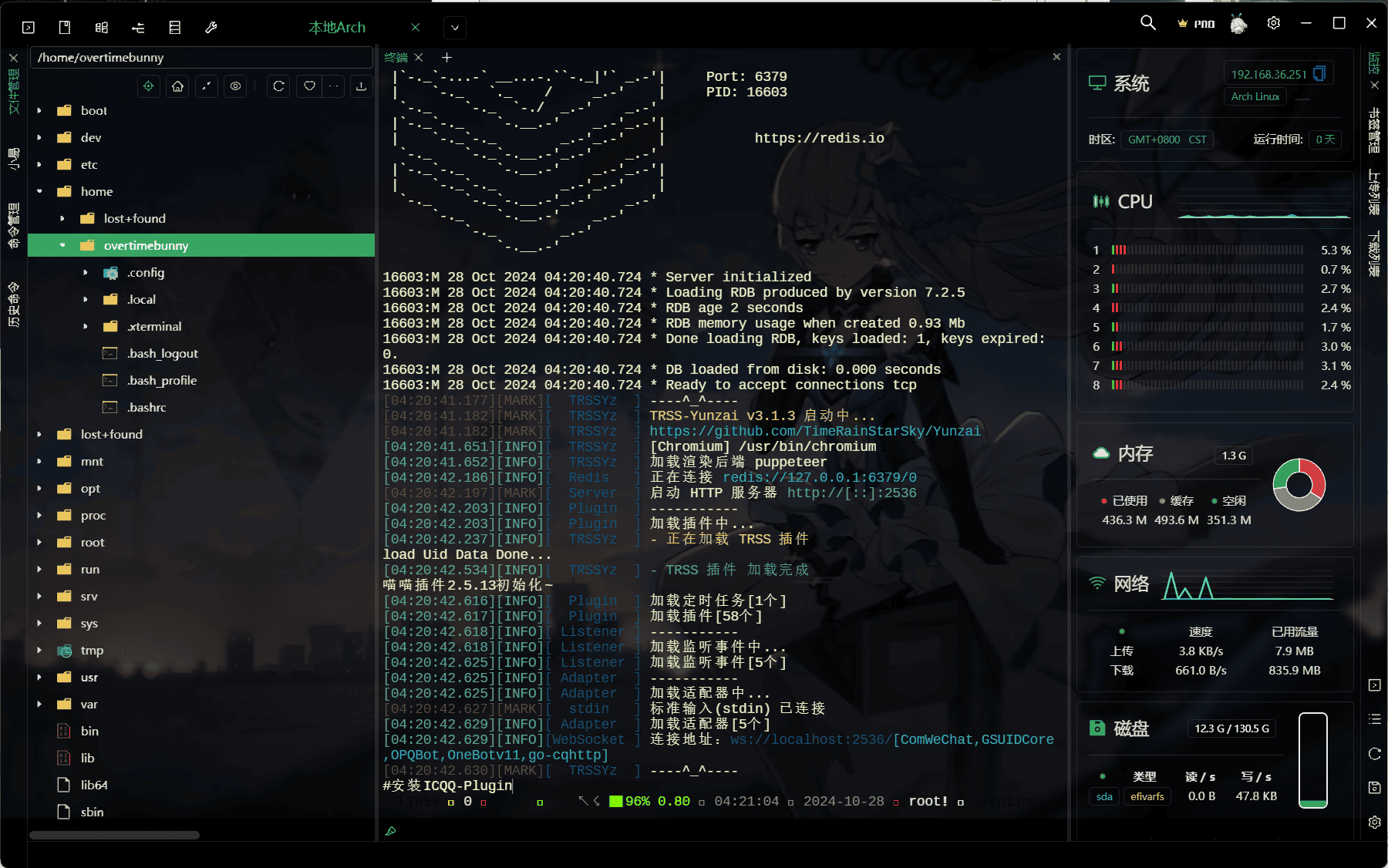Click the PRO upgrade button
This screenshot has height=868, width=1388.
(1197, 24)
